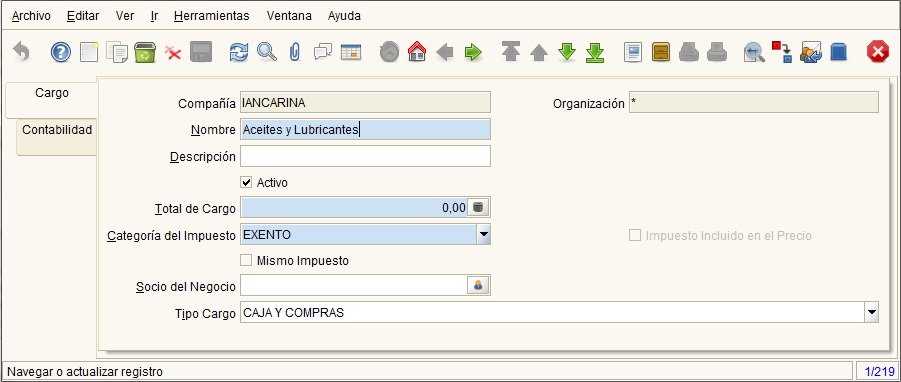Expand the Categoría del Impuesto dropdown
This screenshot has height=382, width=901.
point(484,234)
